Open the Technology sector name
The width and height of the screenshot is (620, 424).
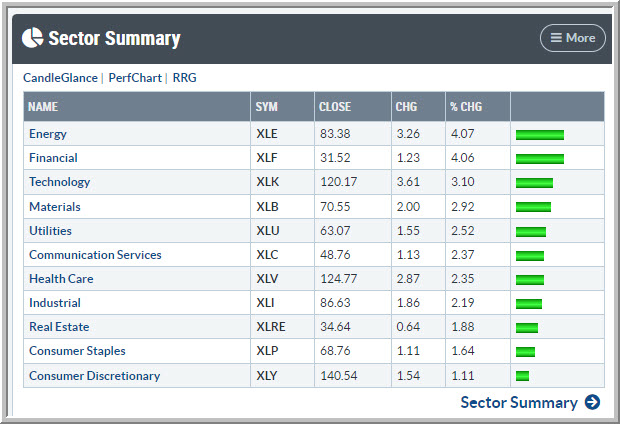(60, 182)
